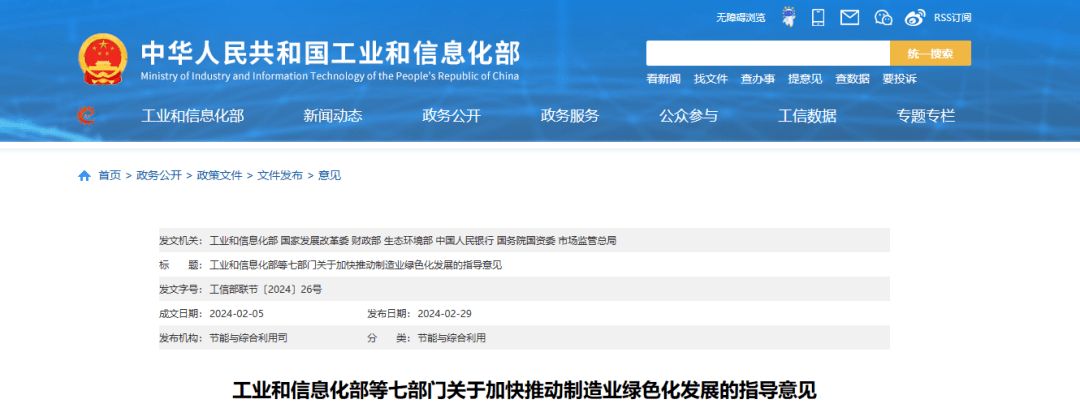The height and width of the screenshot is (408, 1080).
Task: Click the robot assistant icon
Action: click(x=788, y=17)
